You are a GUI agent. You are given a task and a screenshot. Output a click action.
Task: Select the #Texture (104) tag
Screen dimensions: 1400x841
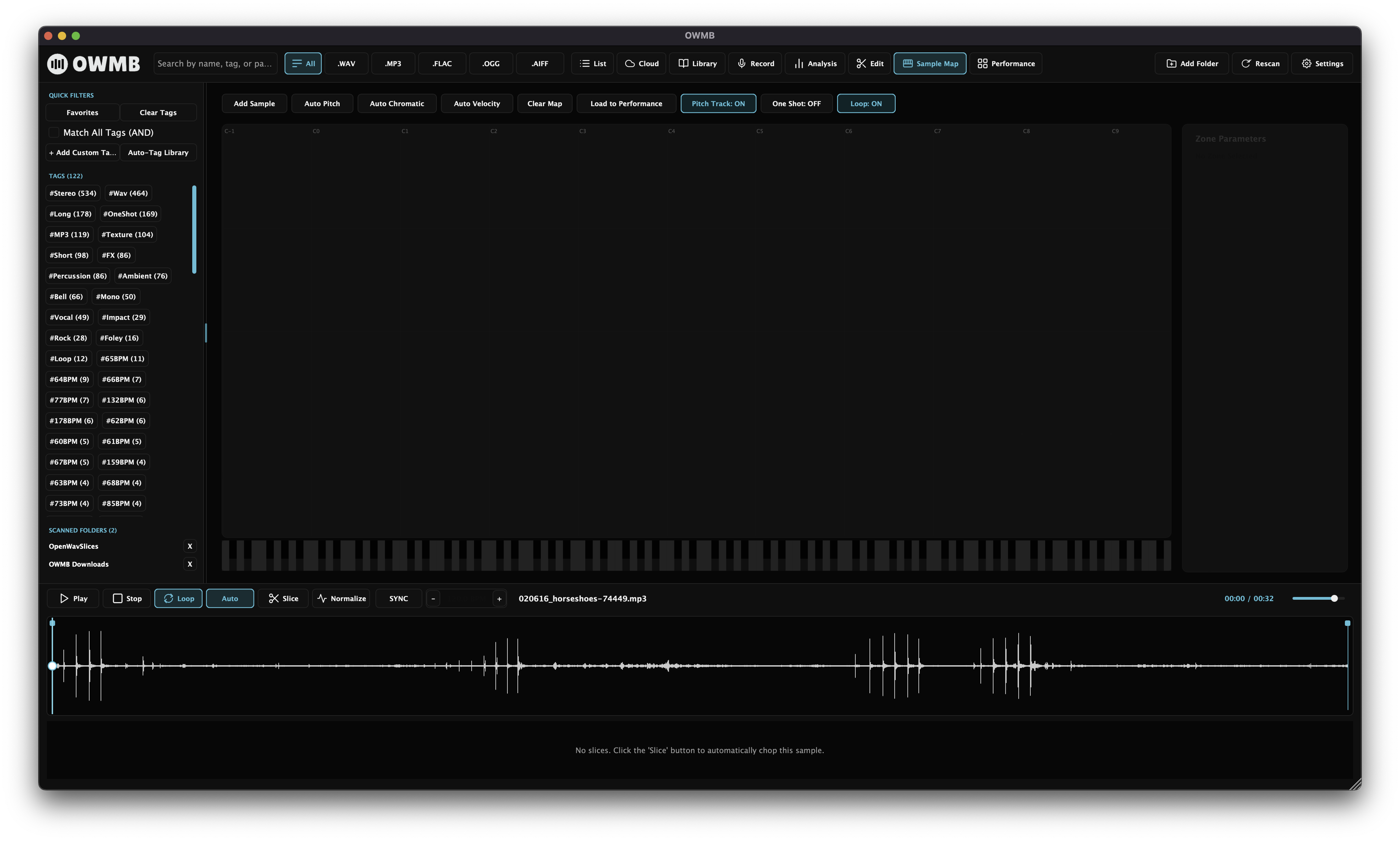click(x=127, y=235)
